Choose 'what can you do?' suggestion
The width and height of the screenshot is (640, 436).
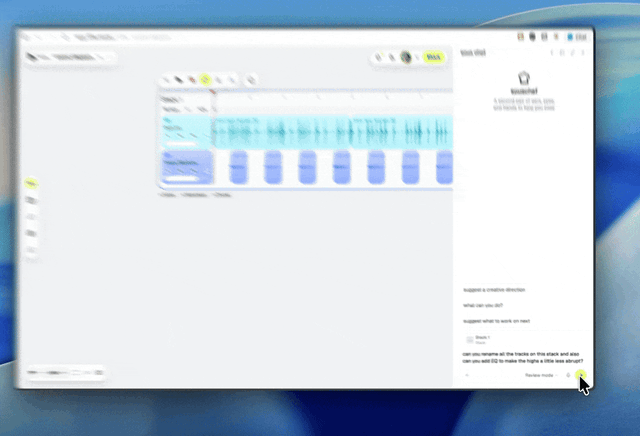(483, 305)
